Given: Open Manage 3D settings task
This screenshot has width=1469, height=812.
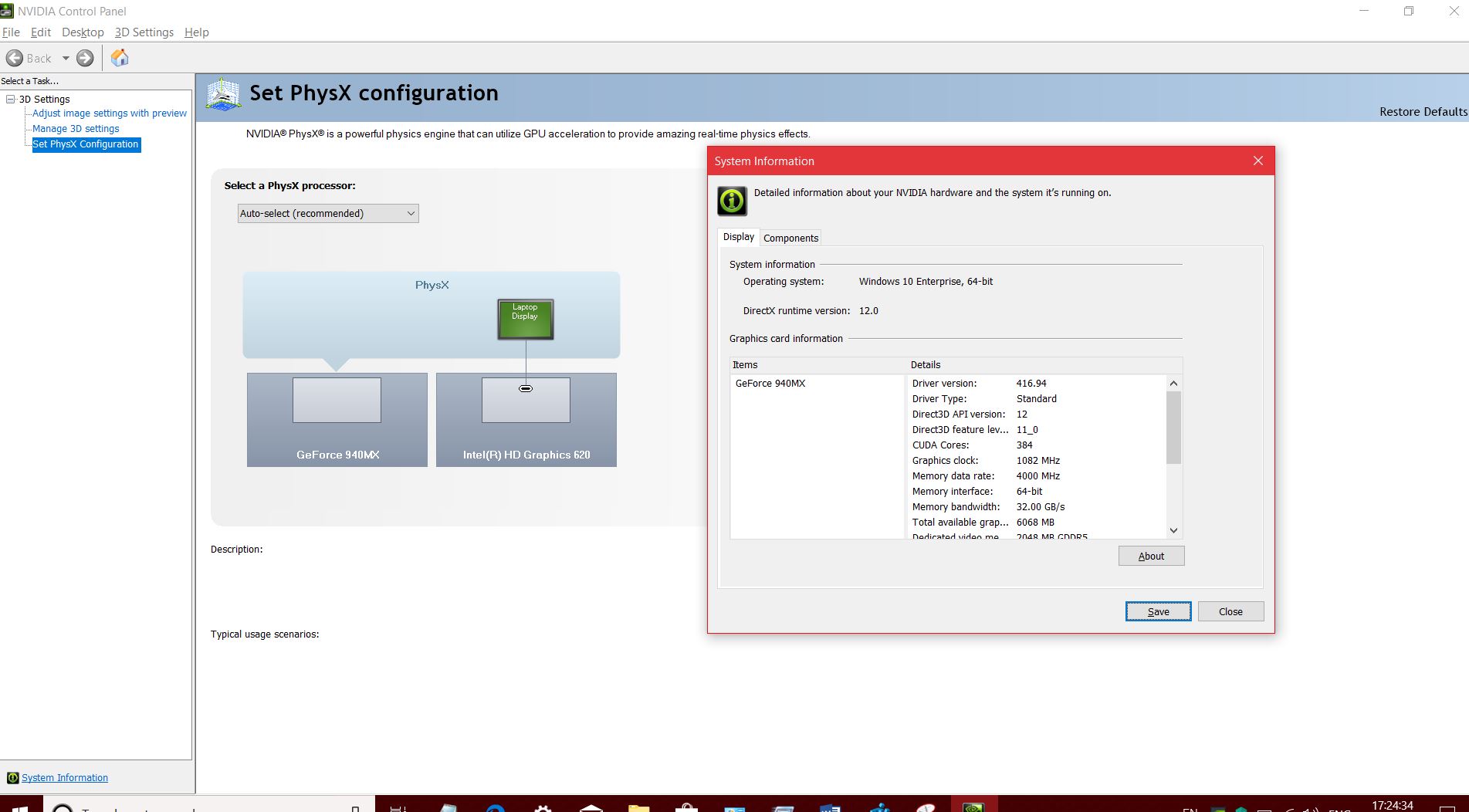Looking at the screenshot, I should point(76,129).
